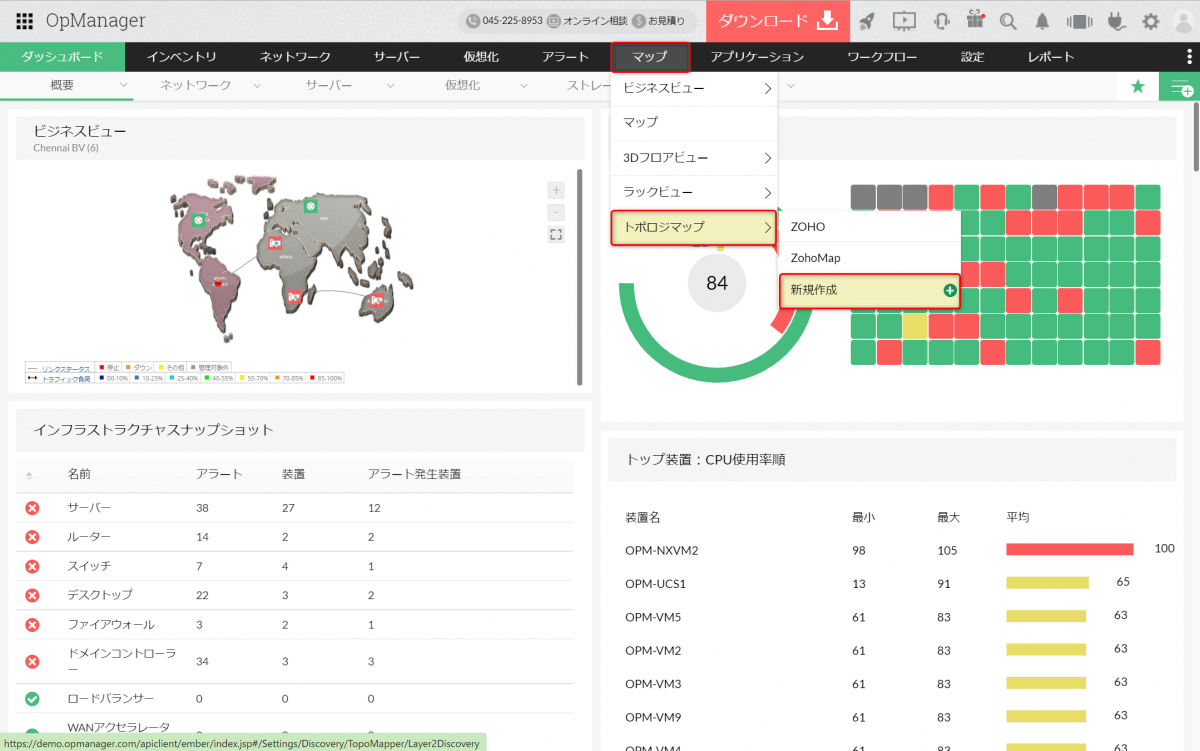The height and width of the screenshot is (751, 1200).
Task: Click the yellow cell in the heatmap grid
Action: pyautogui.click(x=915, y=326)
